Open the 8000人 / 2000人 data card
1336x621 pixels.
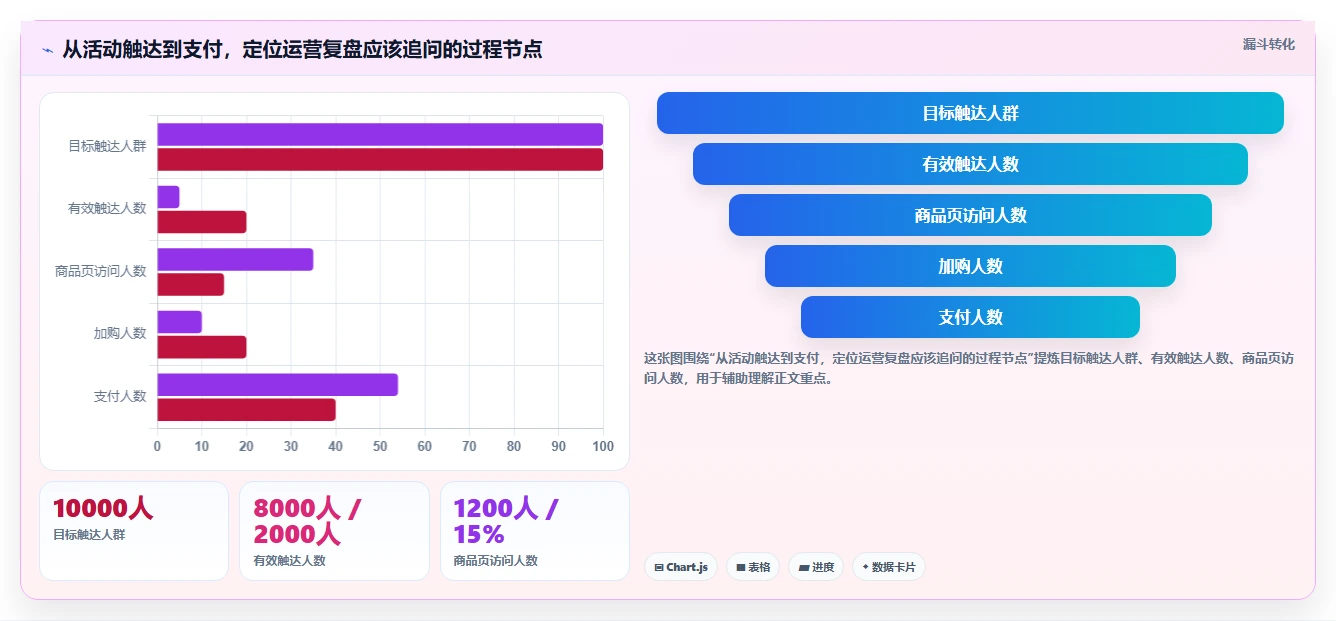click(334, 530)
